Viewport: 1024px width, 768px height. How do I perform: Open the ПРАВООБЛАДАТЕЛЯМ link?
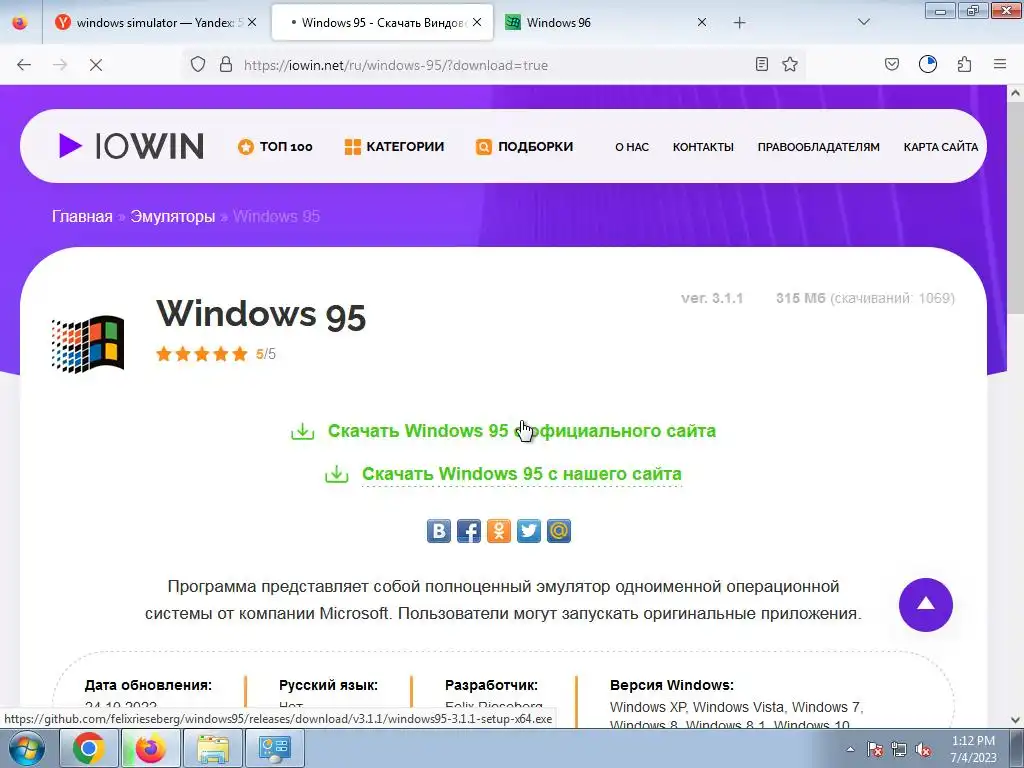[x=818, y=147]
